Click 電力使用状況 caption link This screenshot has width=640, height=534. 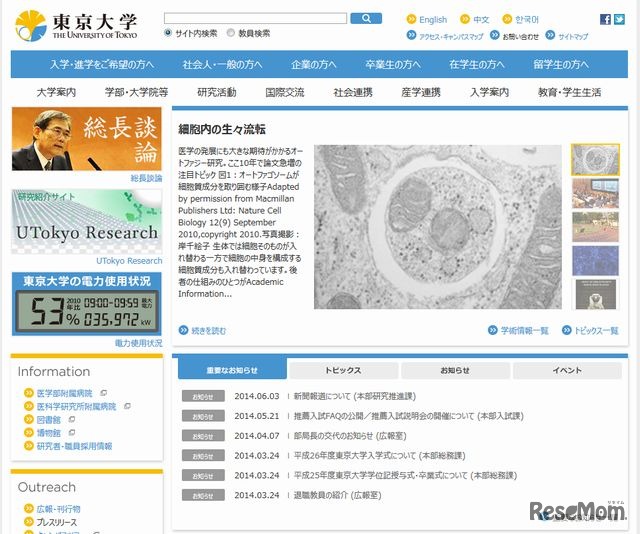[138, 343]
